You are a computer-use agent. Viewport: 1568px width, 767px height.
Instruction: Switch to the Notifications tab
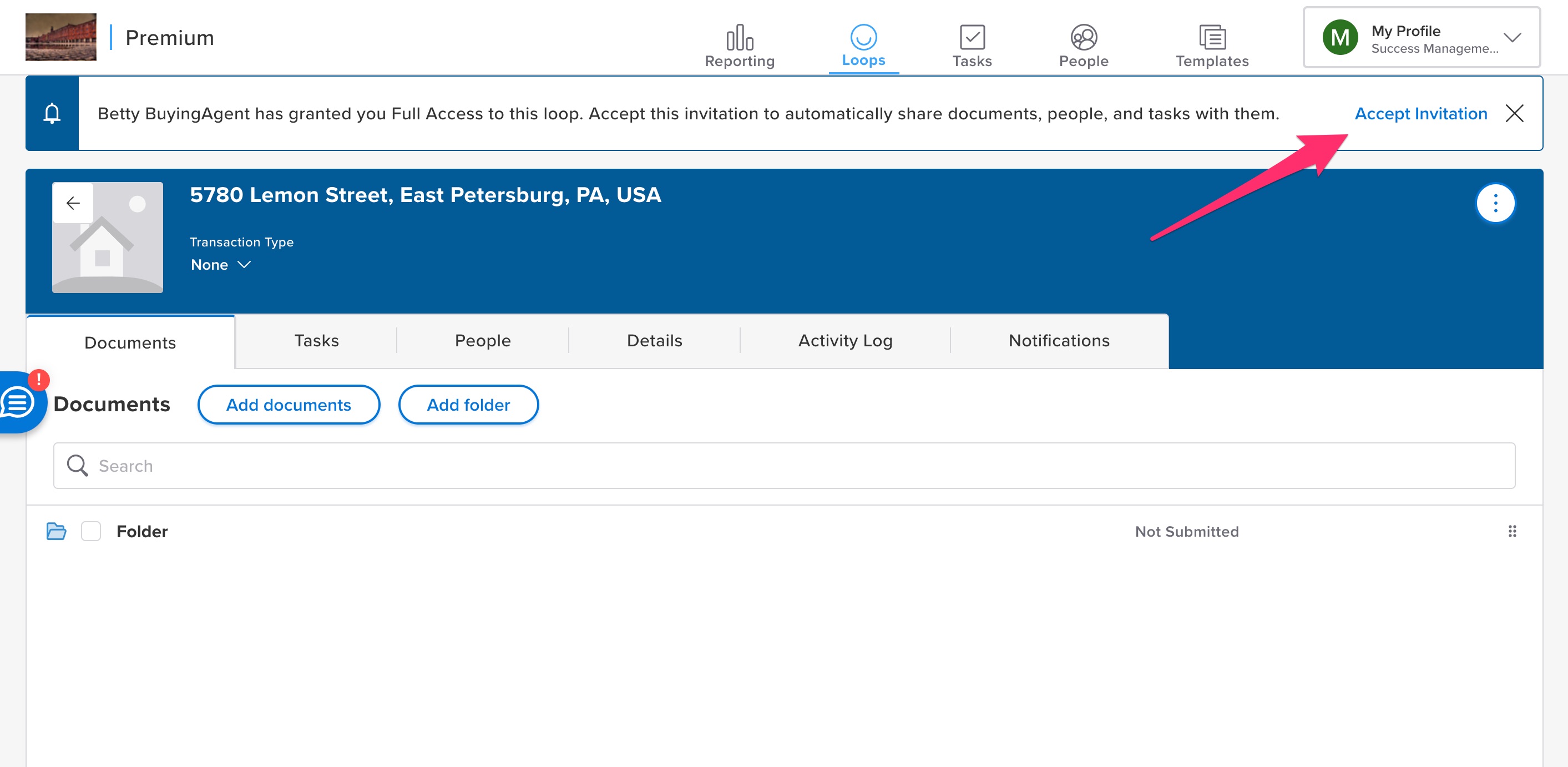1059,341
